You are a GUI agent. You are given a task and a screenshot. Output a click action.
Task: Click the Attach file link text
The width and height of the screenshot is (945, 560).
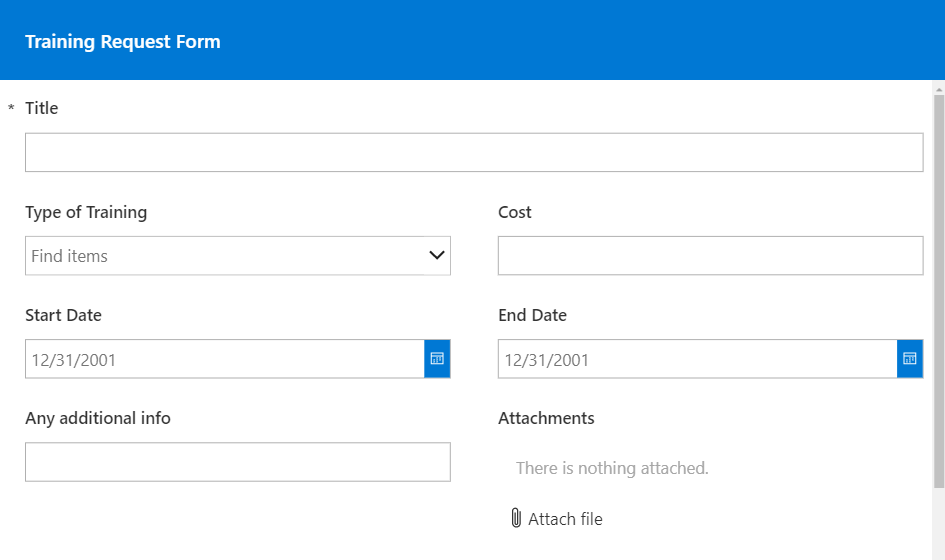[x=565, y=519]
